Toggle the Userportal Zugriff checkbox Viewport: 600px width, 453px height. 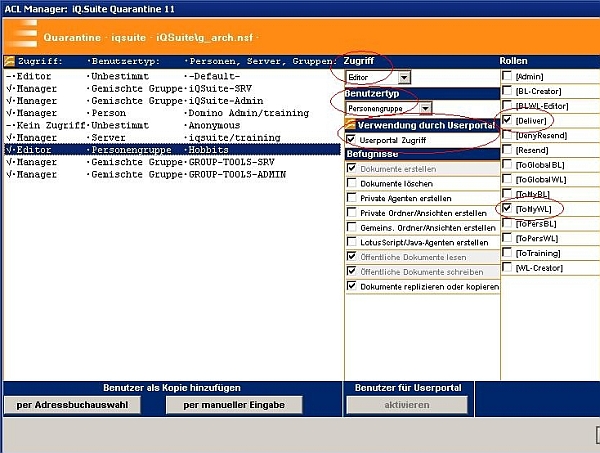(351, 139)
